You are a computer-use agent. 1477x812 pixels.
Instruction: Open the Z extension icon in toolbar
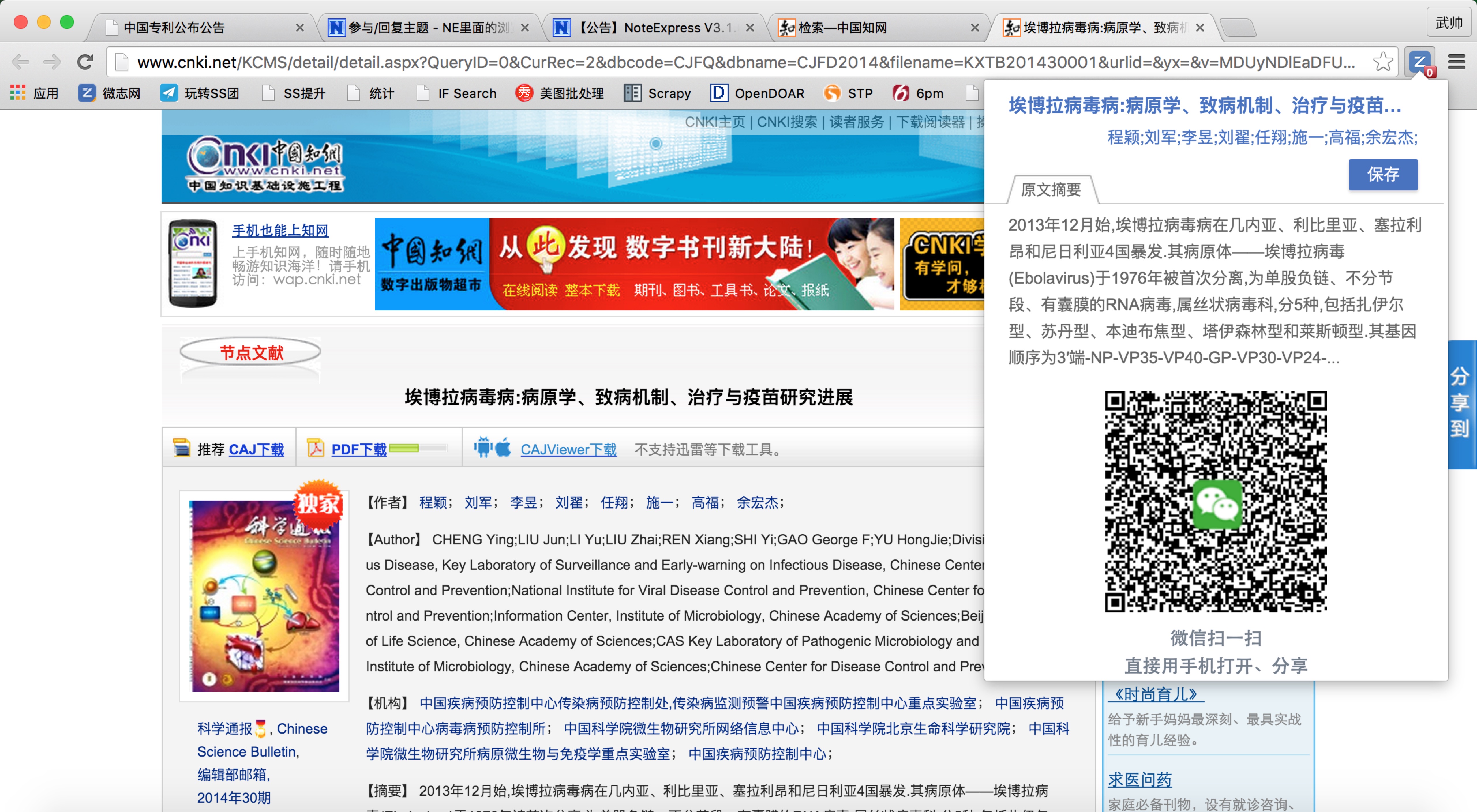1420,61
